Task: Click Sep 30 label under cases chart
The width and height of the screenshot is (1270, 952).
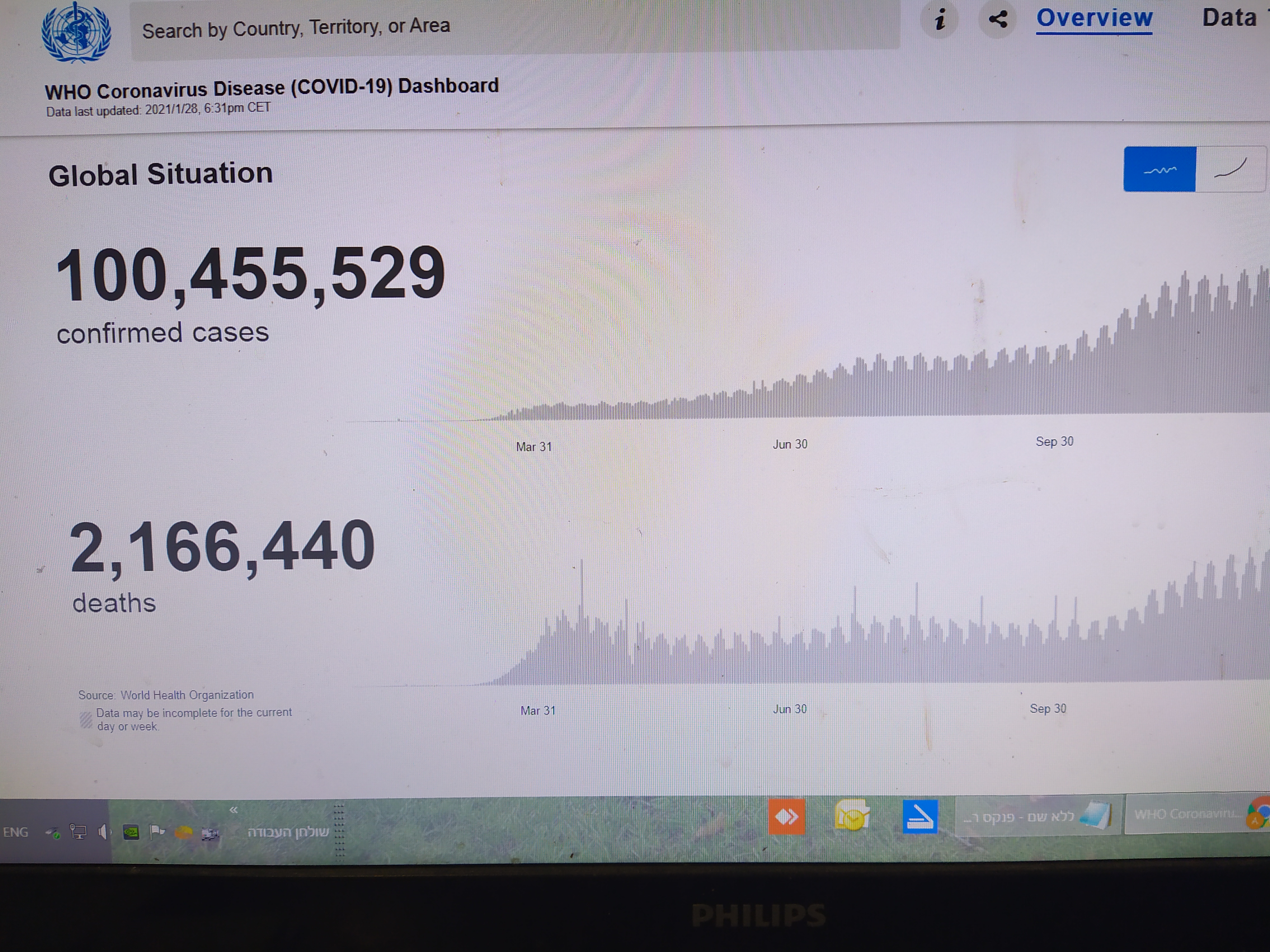Action: click(x=1054, y=441)
